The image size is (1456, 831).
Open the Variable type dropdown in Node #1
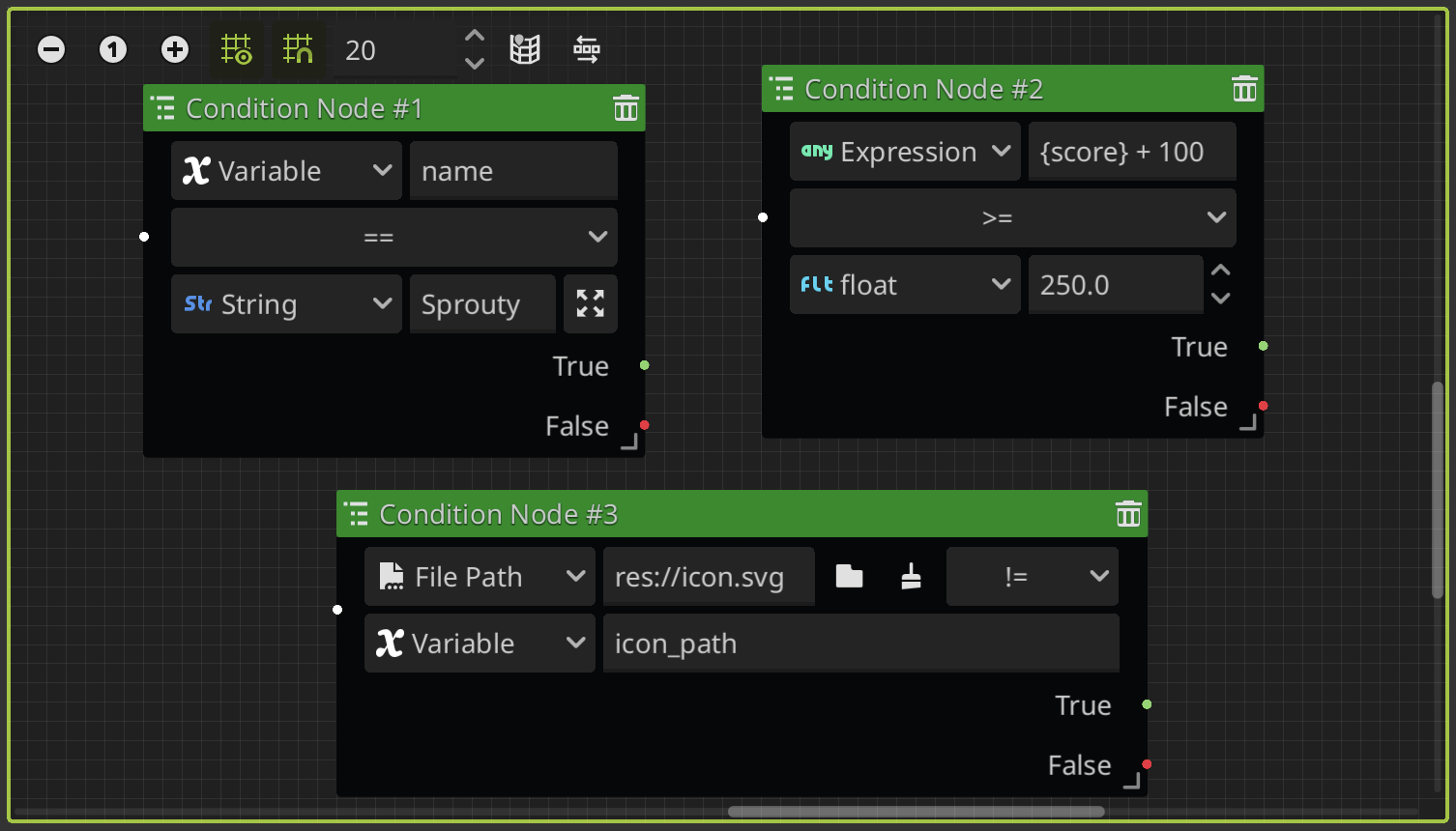pyautogui.click(x=286, y=170)
